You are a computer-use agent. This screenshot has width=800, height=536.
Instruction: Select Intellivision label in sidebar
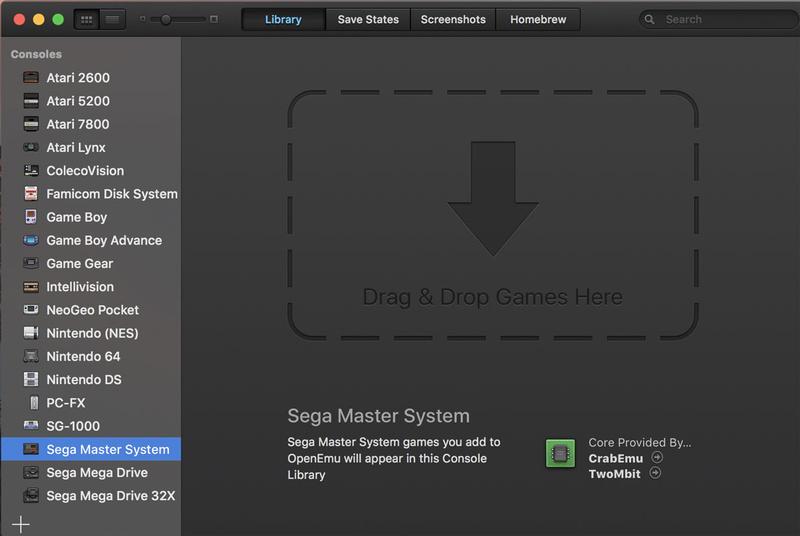[80, 287]
